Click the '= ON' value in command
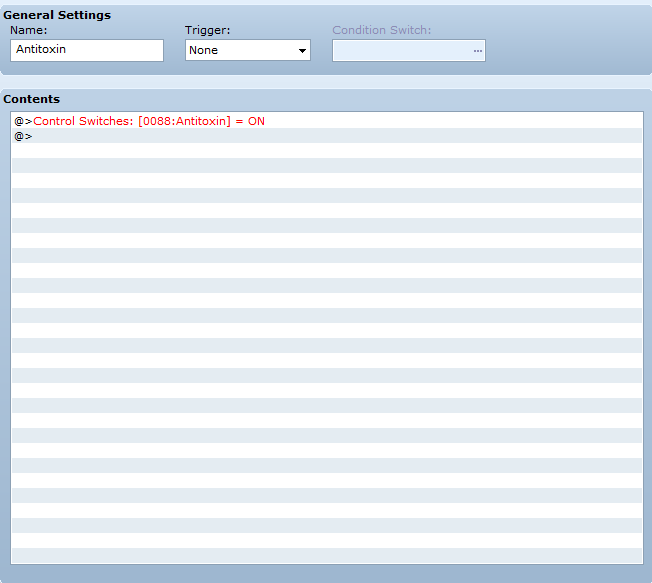652x583 pixels. click(249, 121)
